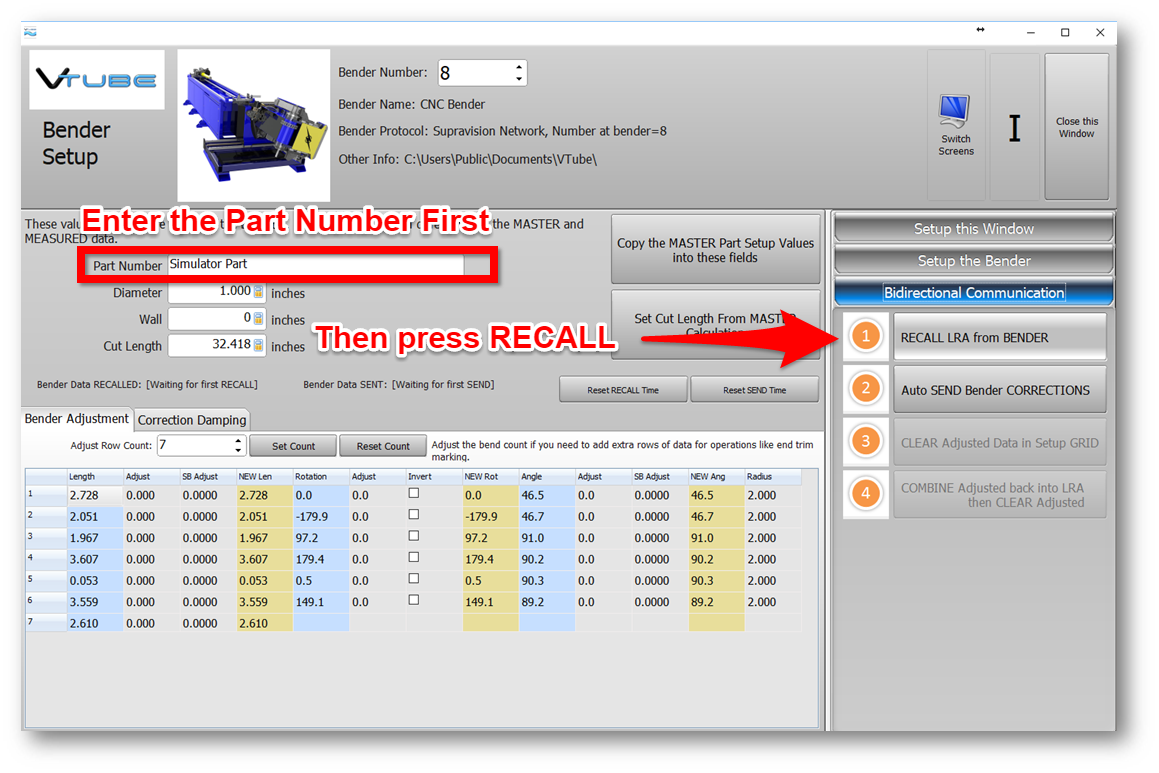Decrease the Adjust Row Count stepper
This screenshot has width=1159, height=773.
pyautogui.click(x=237, y=451)
